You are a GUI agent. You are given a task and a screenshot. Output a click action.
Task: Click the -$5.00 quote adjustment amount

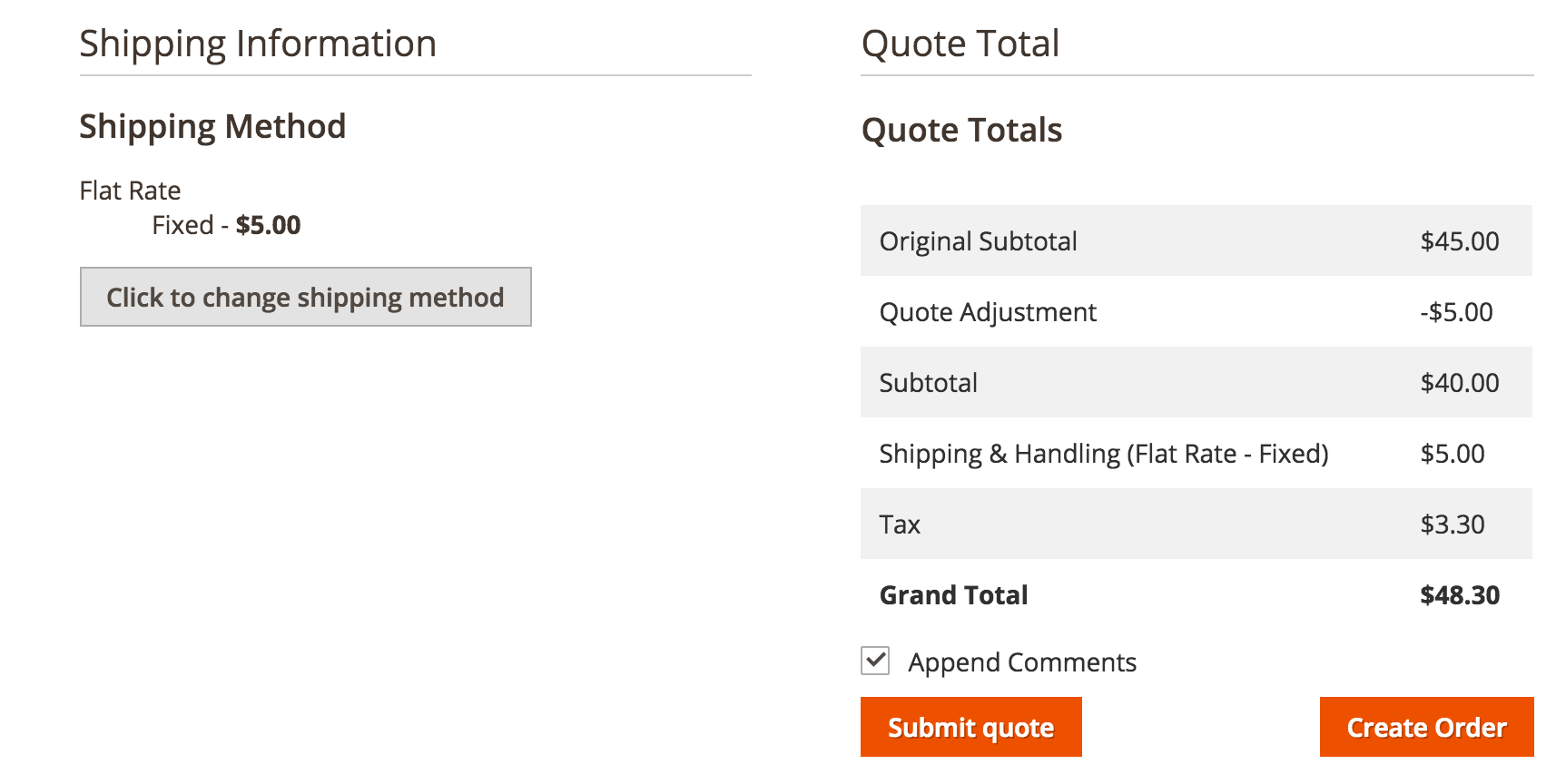(x=1455, y=312)
